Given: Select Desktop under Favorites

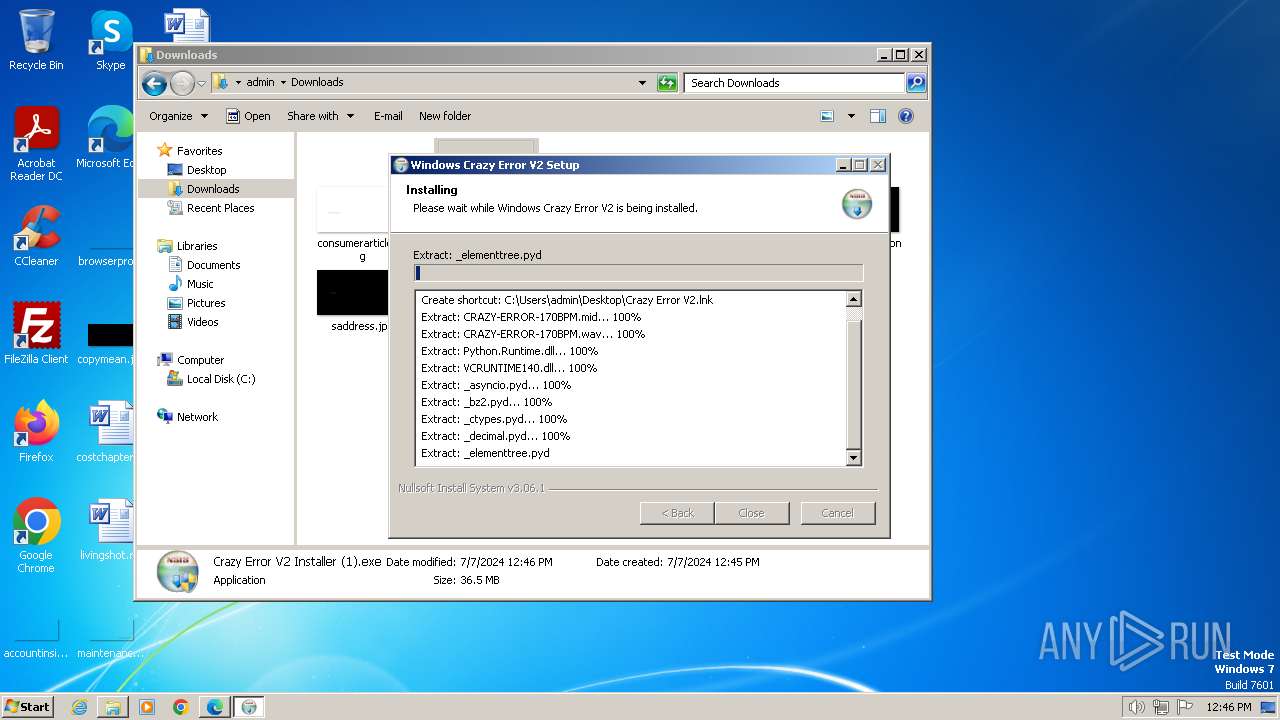Looking at the screenshot, I should point(206,170).
